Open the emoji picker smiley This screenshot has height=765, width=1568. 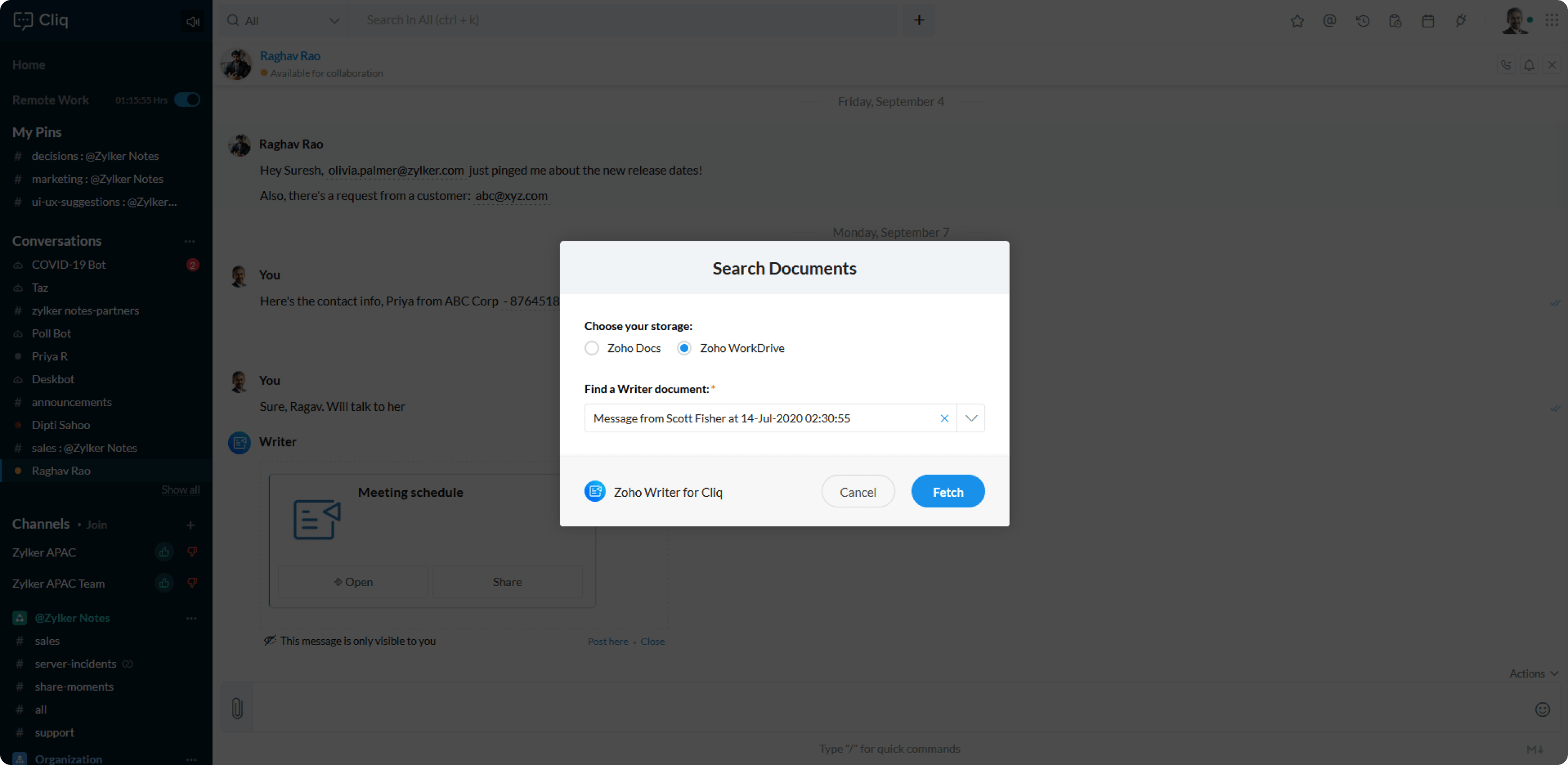pos(1542,710)
